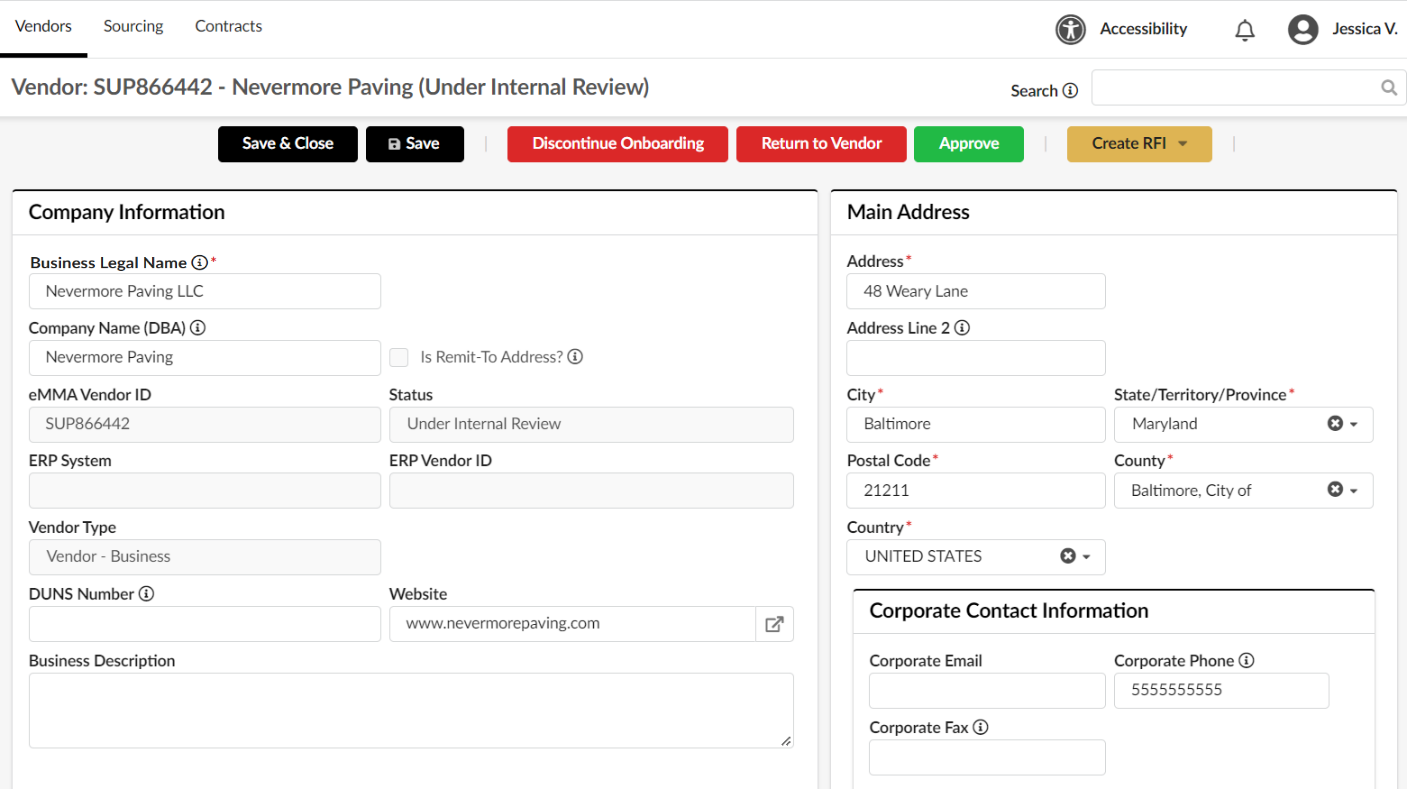Clear the Baltimore, City of county selection

coord(1334,490)
